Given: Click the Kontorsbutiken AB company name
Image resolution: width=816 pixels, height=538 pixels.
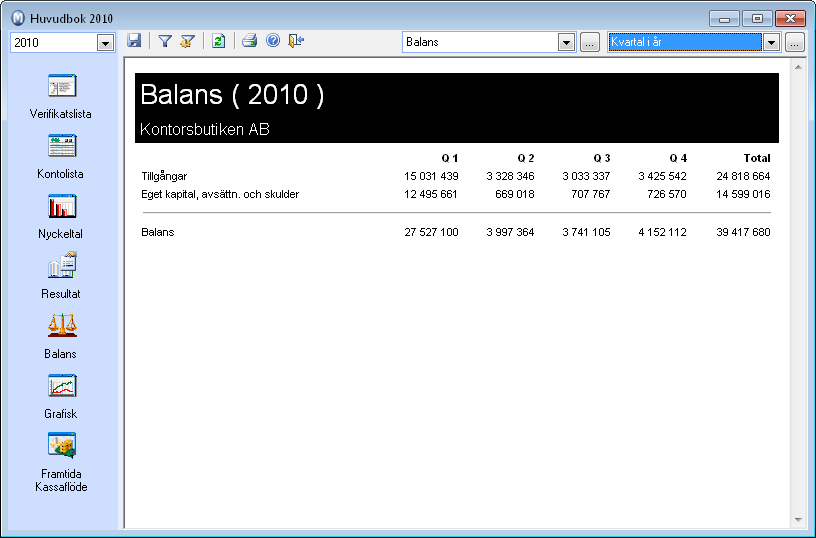Looking at the screenshot, I should click(205, 129).
